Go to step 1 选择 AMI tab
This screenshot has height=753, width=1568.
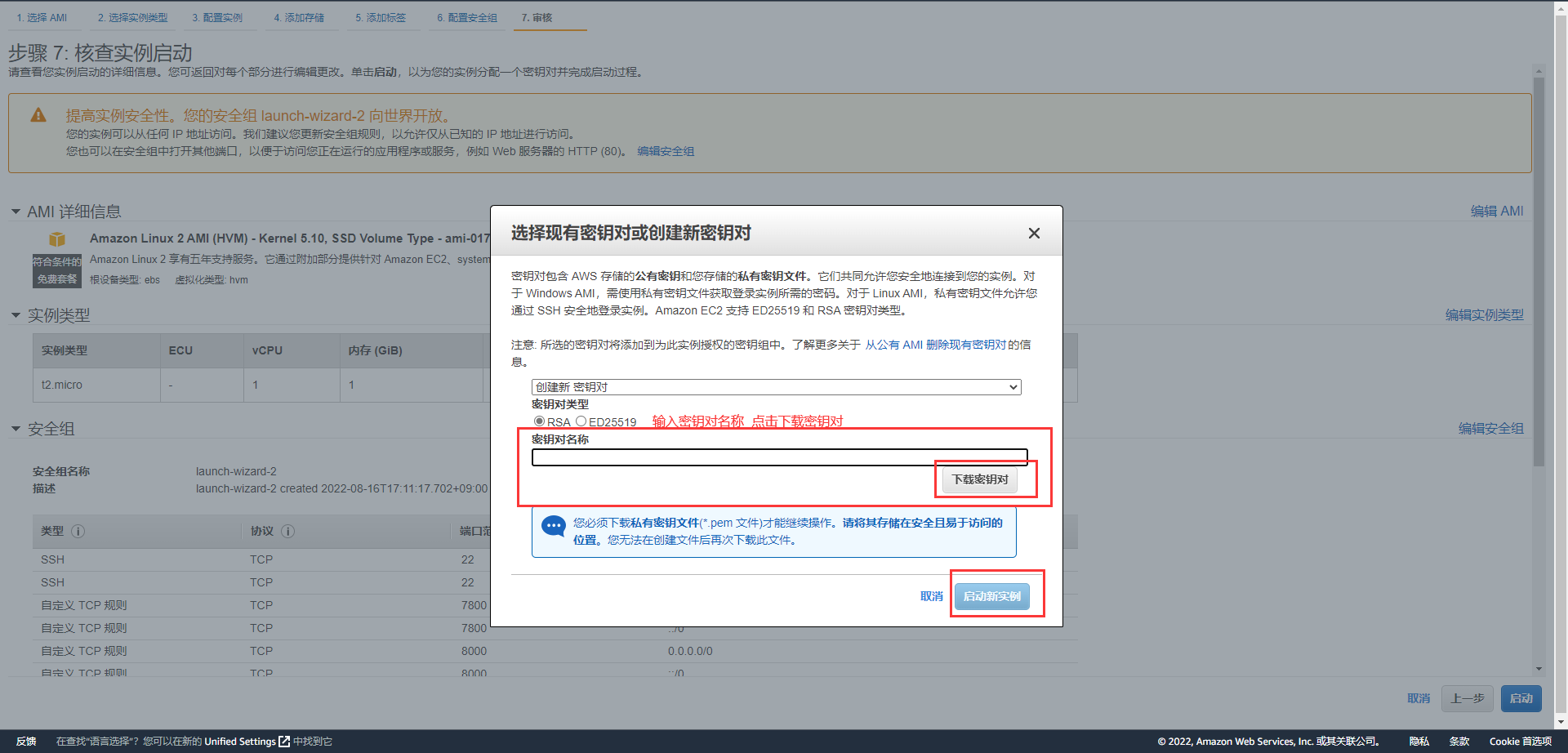click(42, 18)
